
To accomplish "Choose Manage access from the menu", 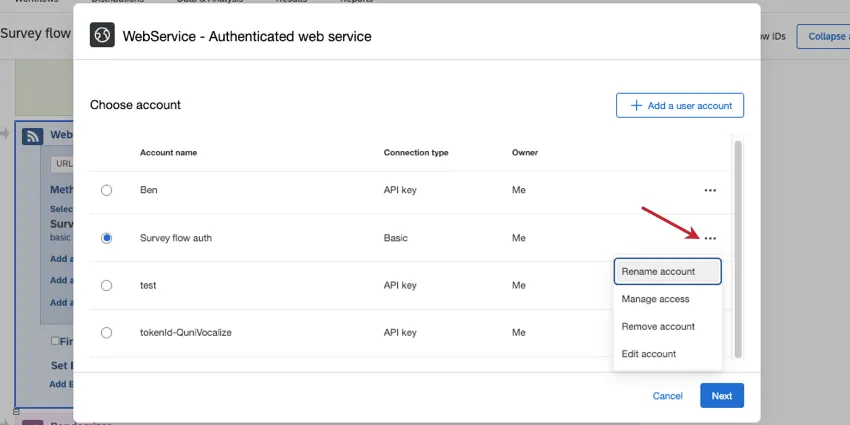I will (x=656, y=298).
